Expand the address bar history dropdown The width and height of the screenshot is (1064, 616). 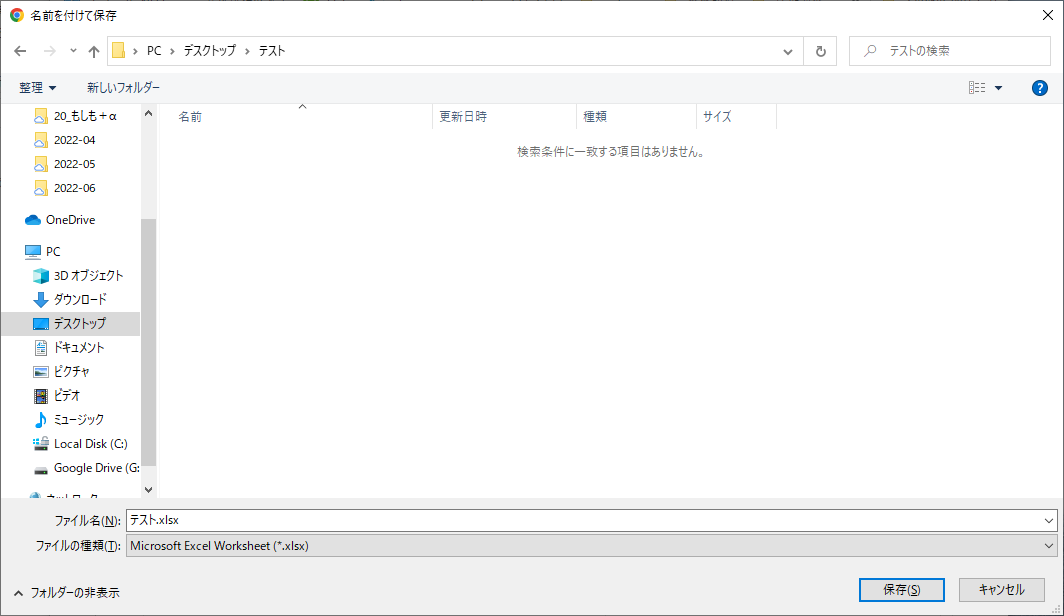pyautogui.click(x=788, y=51)
